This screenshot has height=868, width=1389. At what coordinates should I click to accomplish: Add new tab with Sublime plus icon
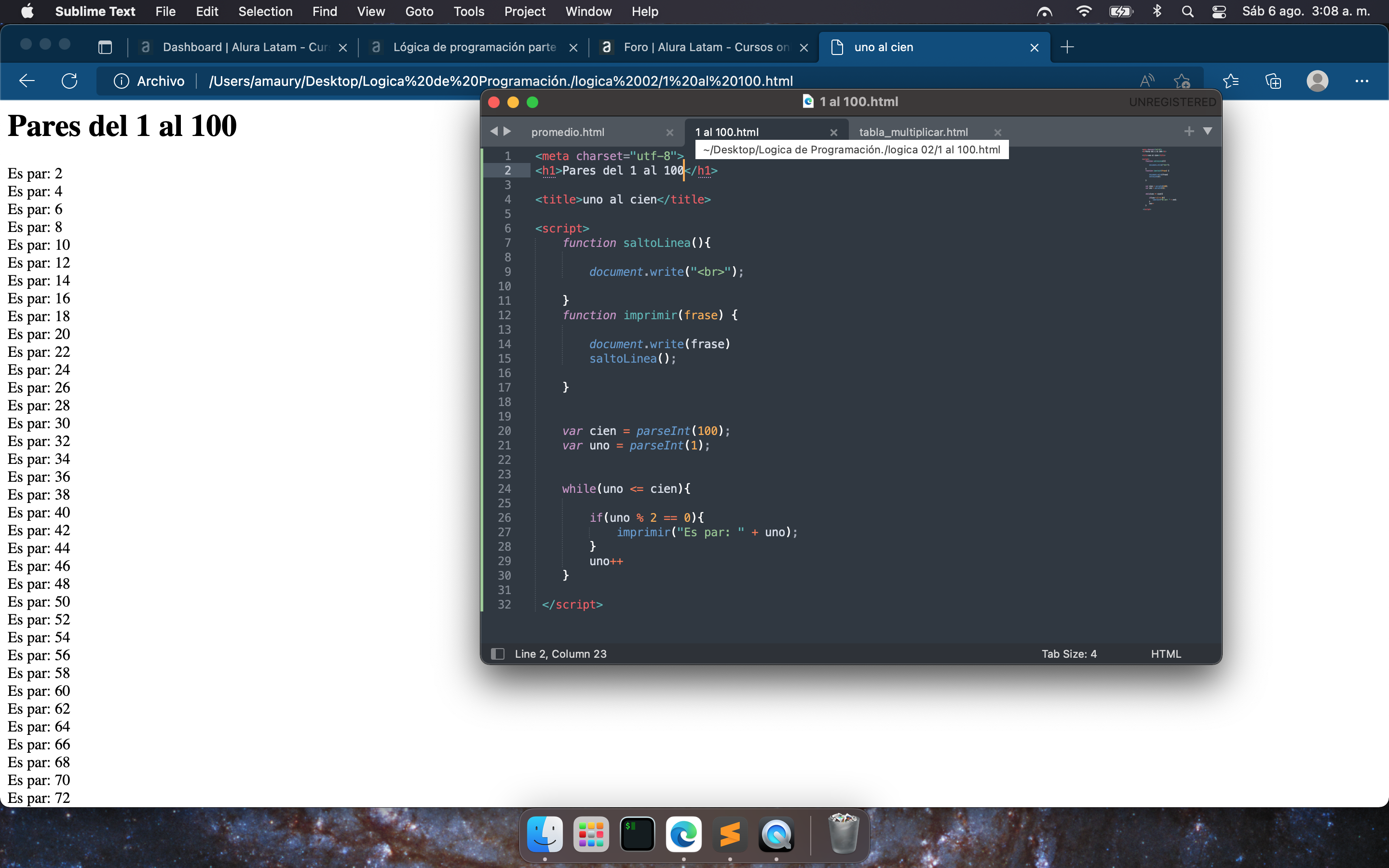tap(1189, 132)
